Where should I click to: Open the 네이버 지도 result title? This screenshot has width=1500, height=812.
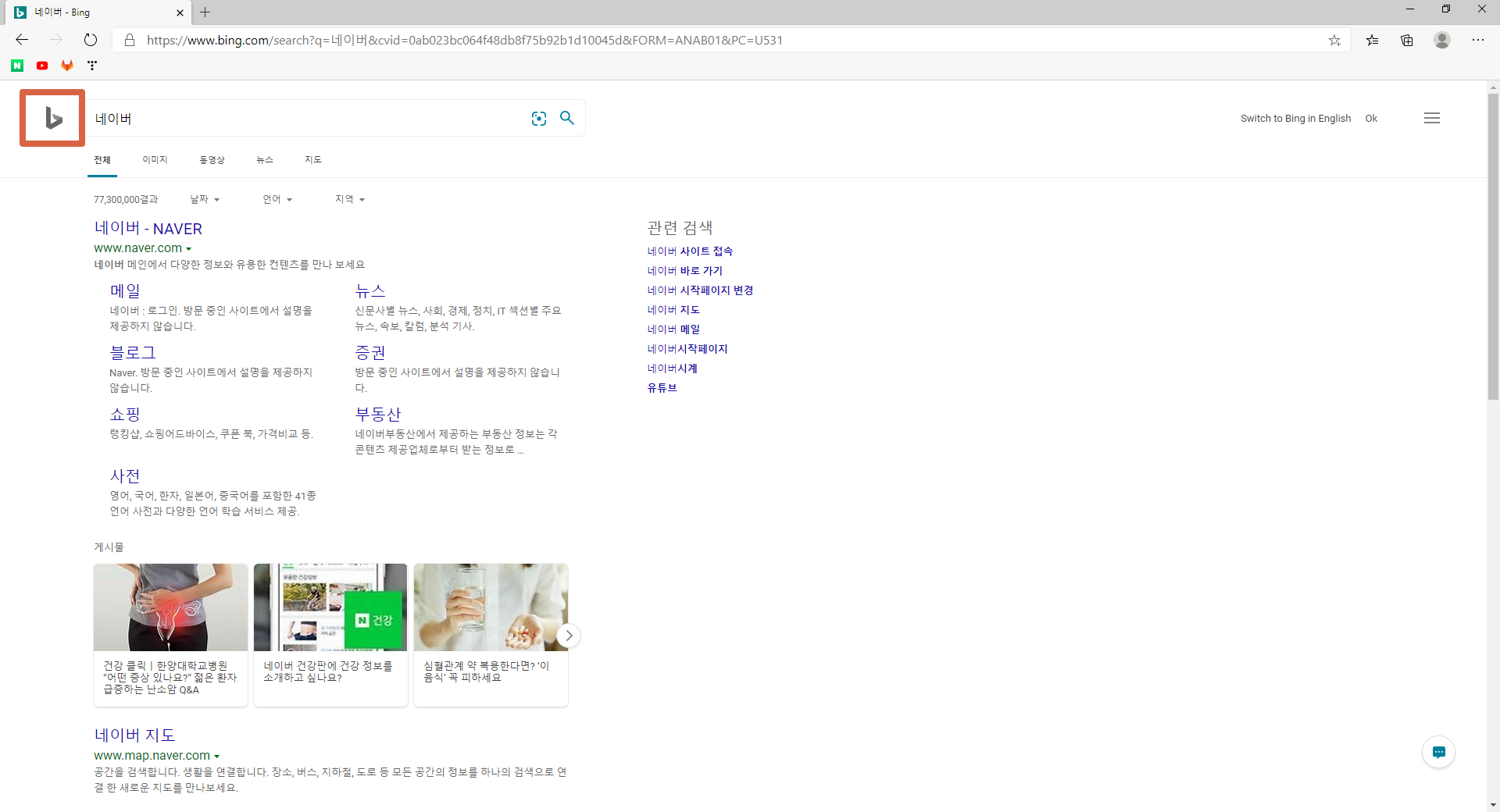click(x=134, y=735)
